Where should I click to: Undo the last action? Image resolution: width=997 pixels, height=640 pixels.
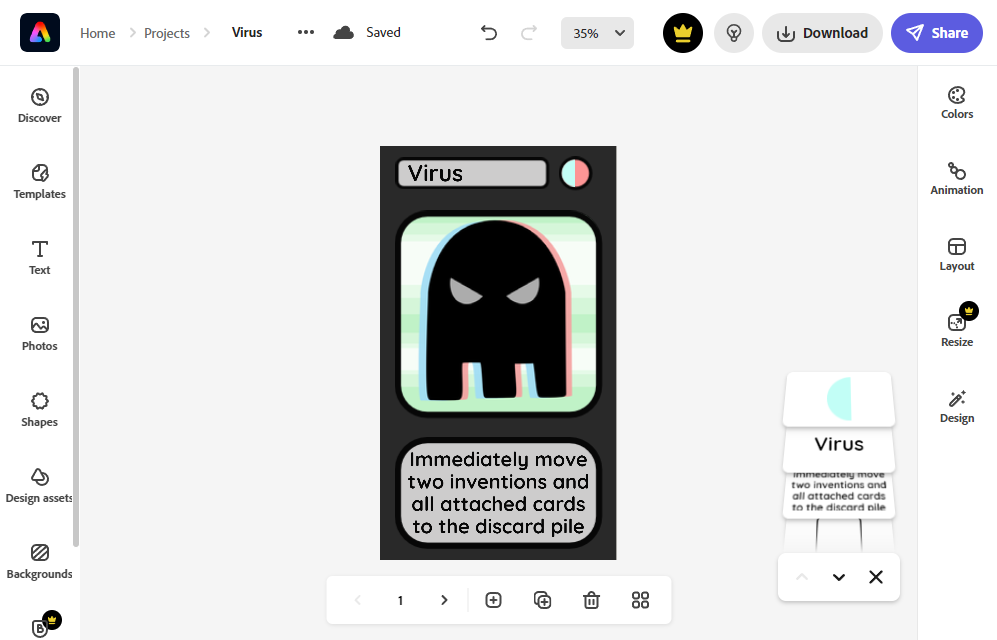(488, 32)
